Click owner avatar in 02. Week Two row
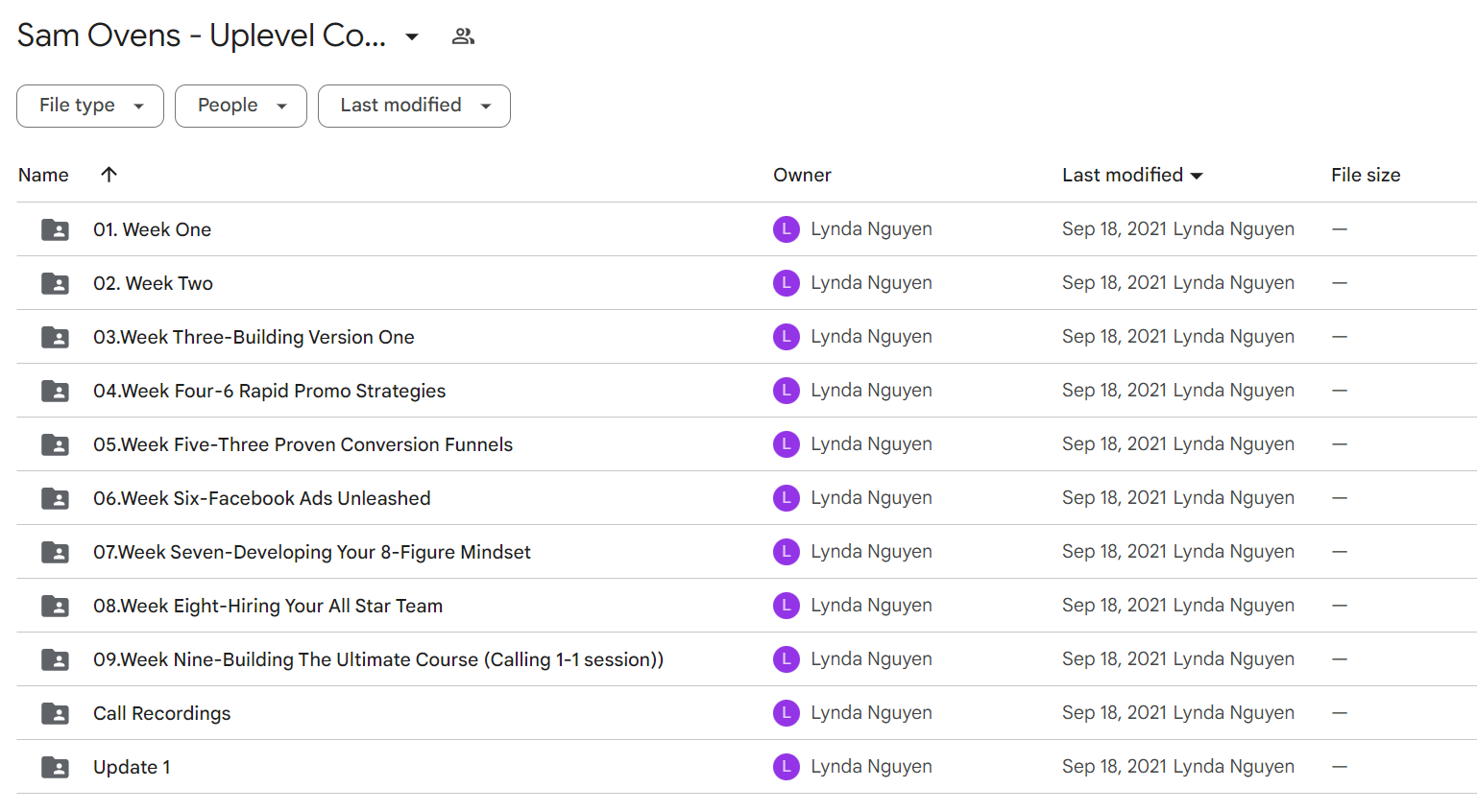The image size is (1477, 812). [x=787, y=283]
